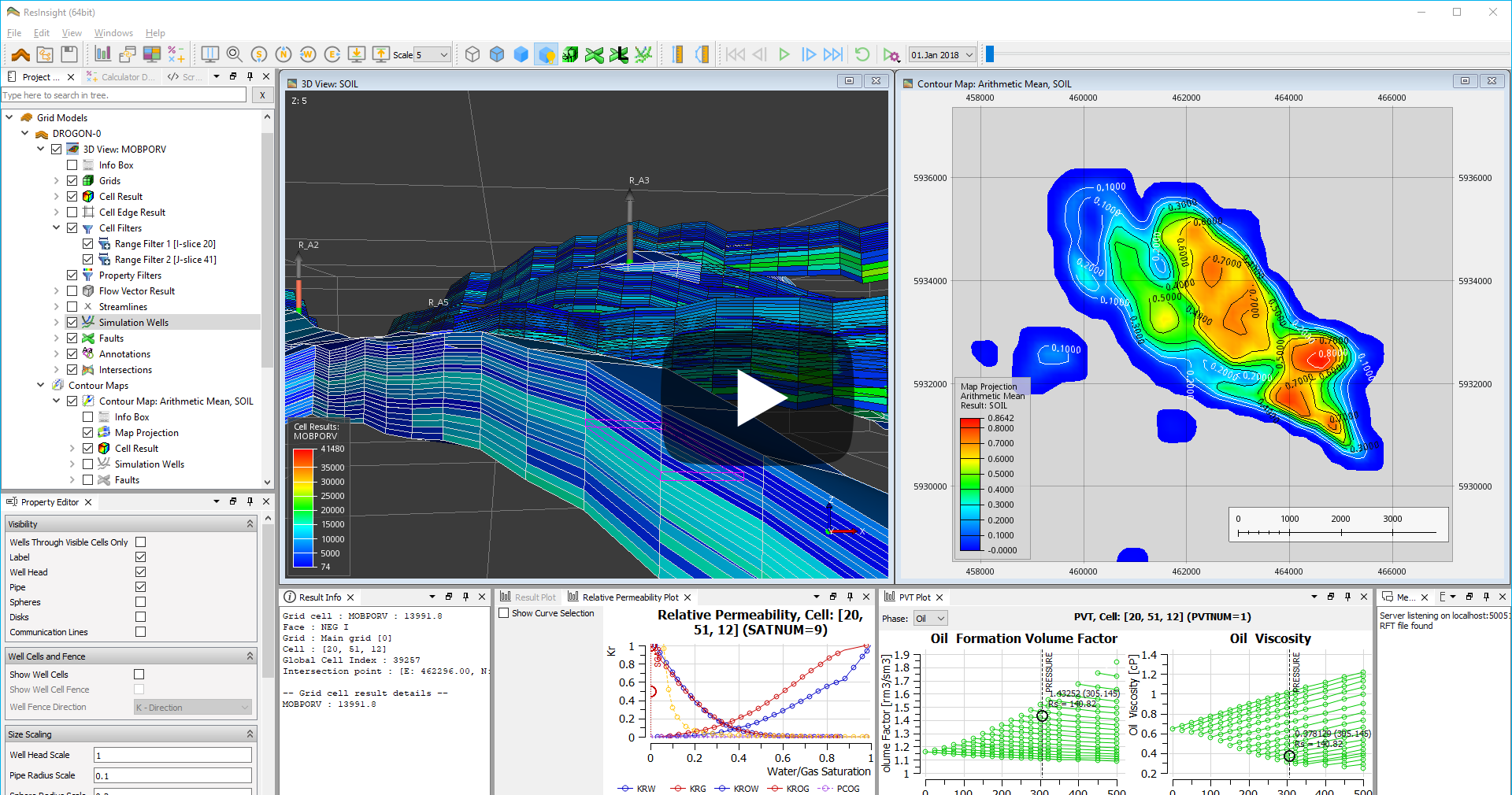
Task: Open the Plot window bar-chart icon
Action: [x=103, y=54]
